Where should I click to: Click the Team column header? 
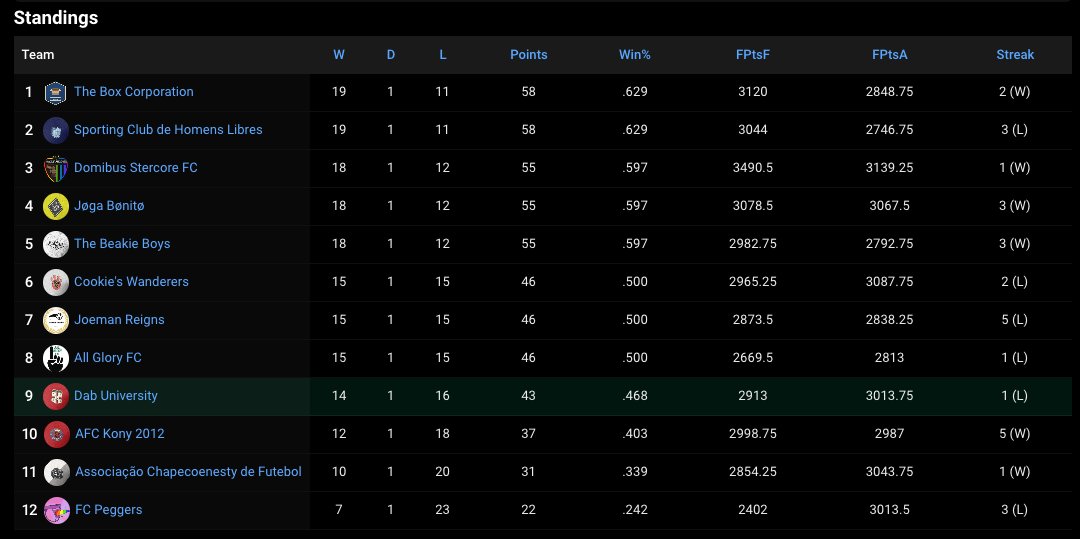(x=38, y=54)
